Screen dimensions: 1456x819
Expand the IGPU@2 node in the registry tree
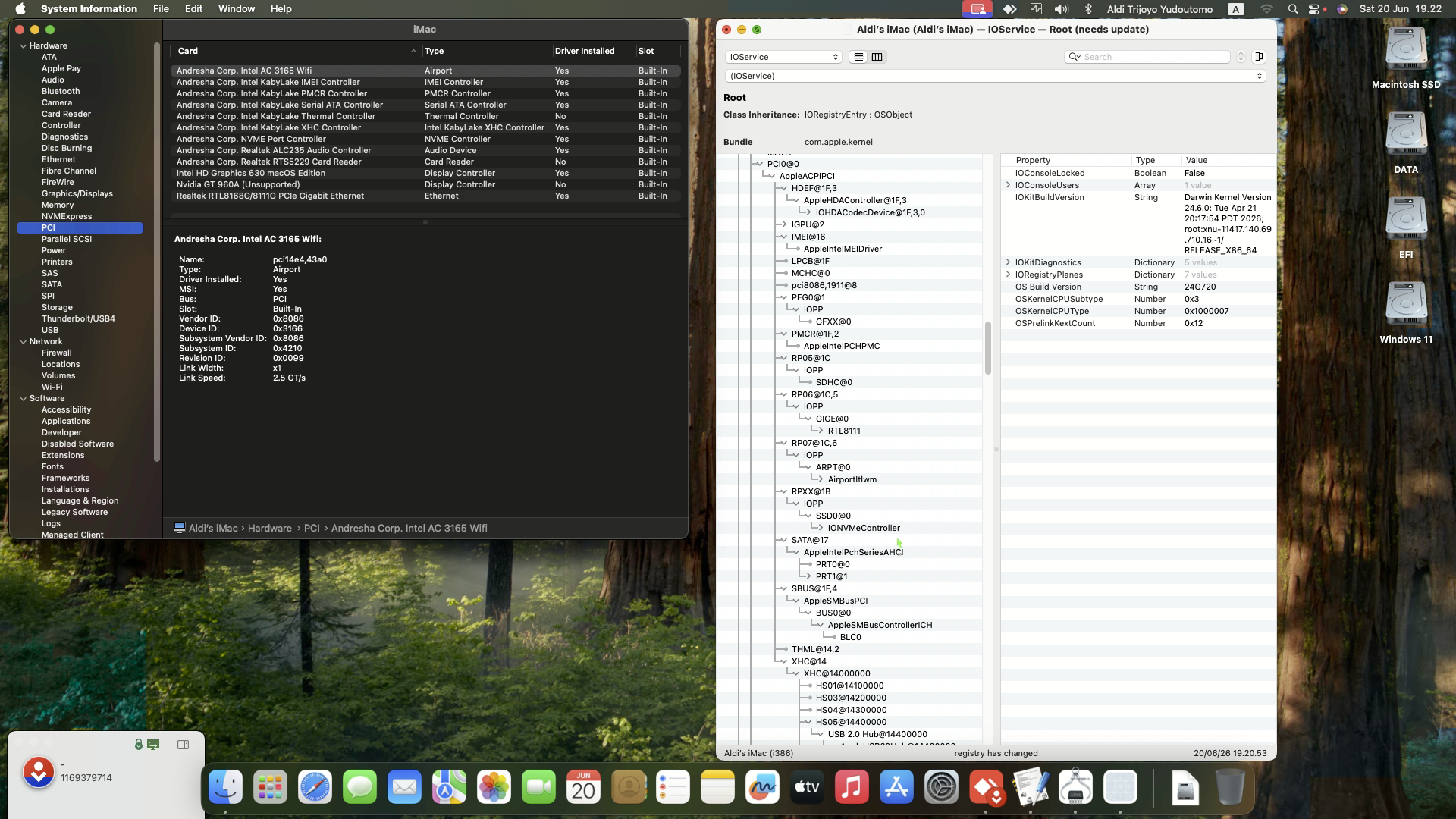(x=784, y=224)
